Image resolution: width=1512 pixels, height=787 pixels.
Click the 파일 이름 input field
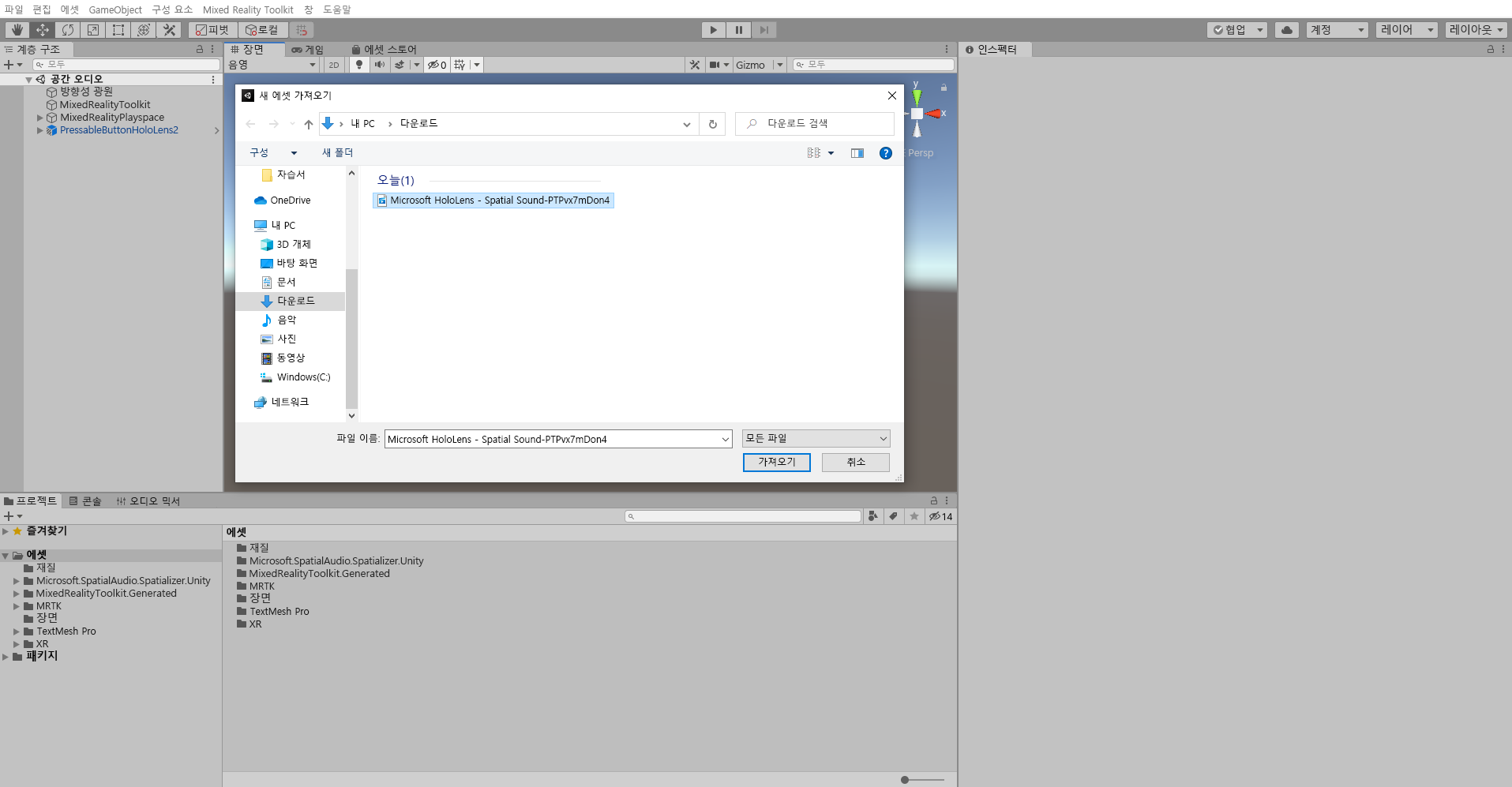pyautogui.click(x=558, y=439)
